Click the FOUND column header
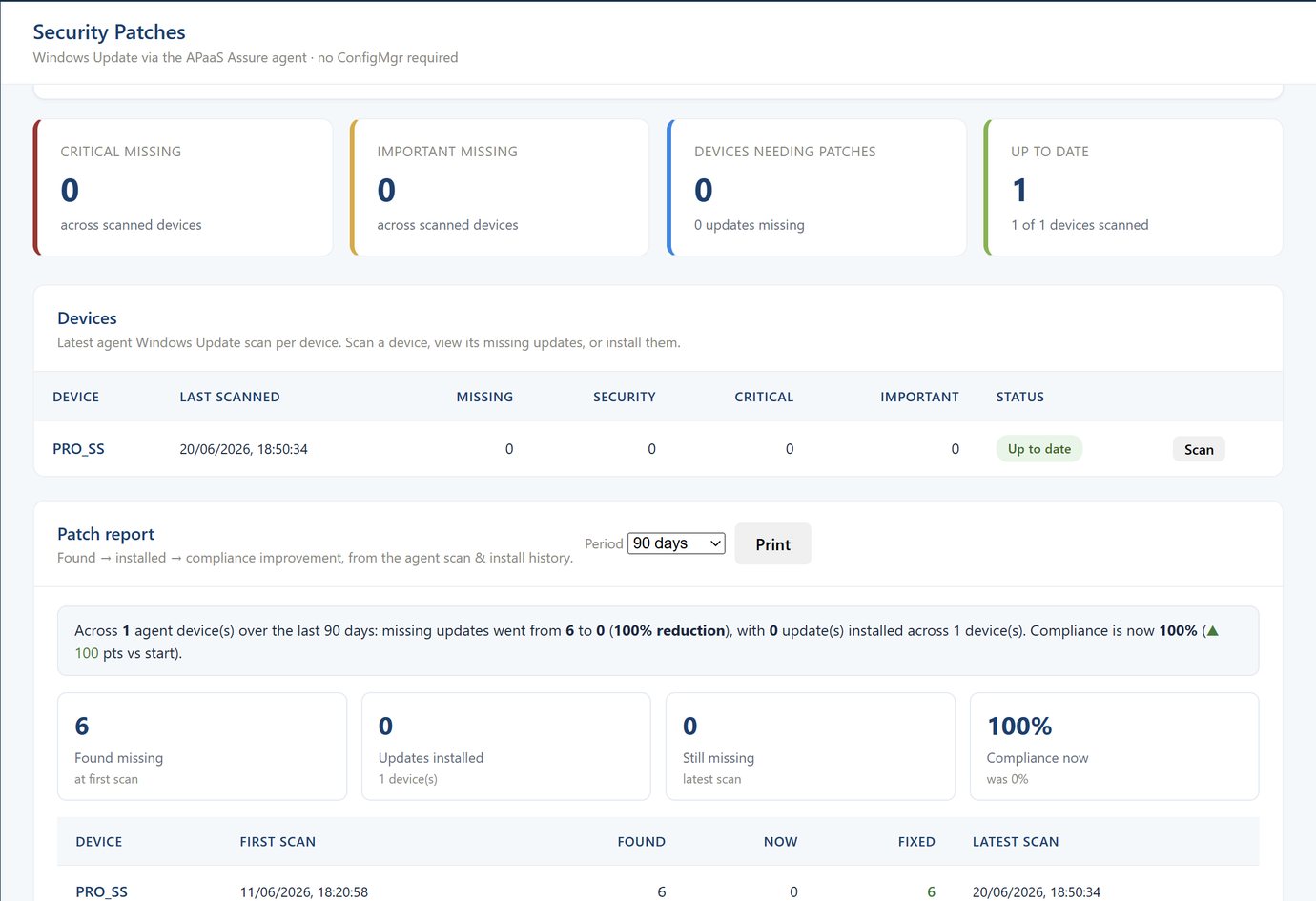1316x901 pixels. pyautogui.click(x=641, y=842)
